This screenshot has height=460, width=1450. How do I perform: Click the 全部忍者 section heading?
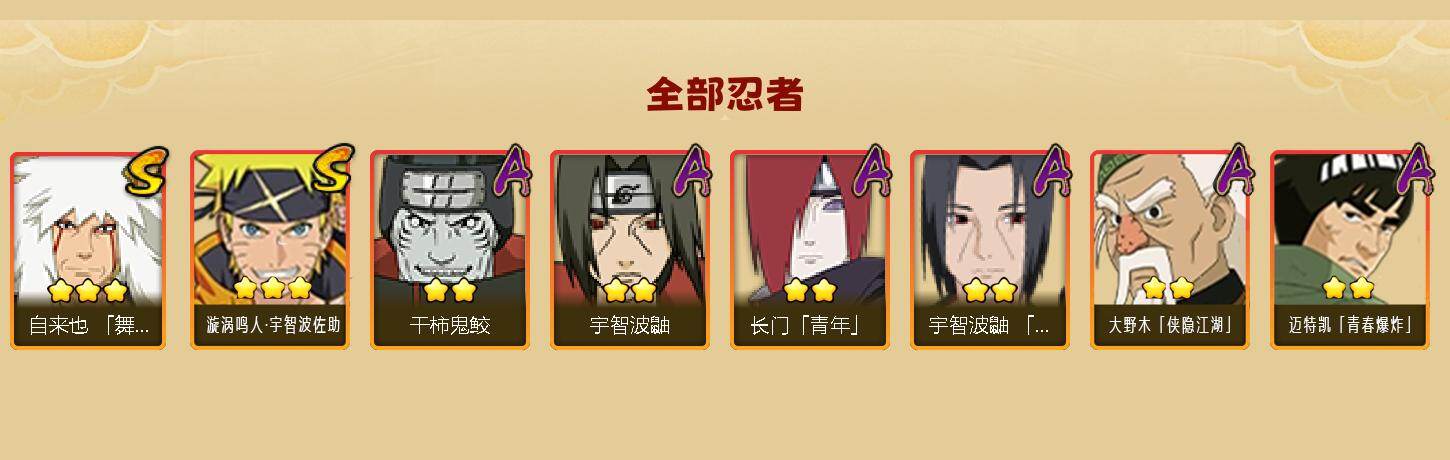tap(725, 94)
